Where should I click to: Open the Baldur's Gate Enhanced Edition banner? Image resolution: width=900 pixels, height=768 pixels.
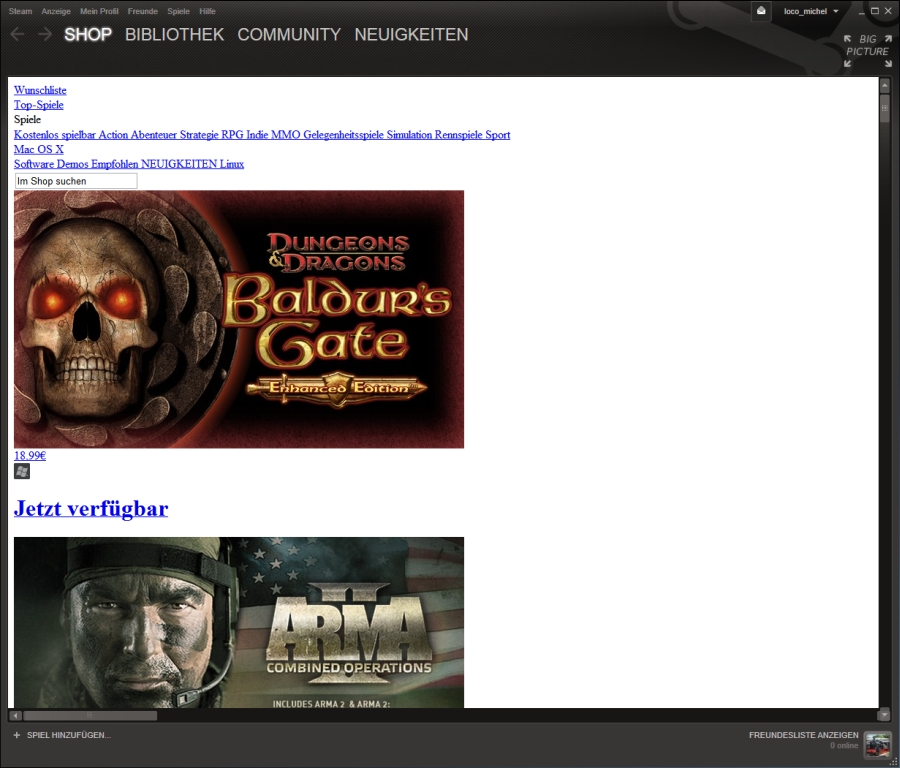click(239, 319)
